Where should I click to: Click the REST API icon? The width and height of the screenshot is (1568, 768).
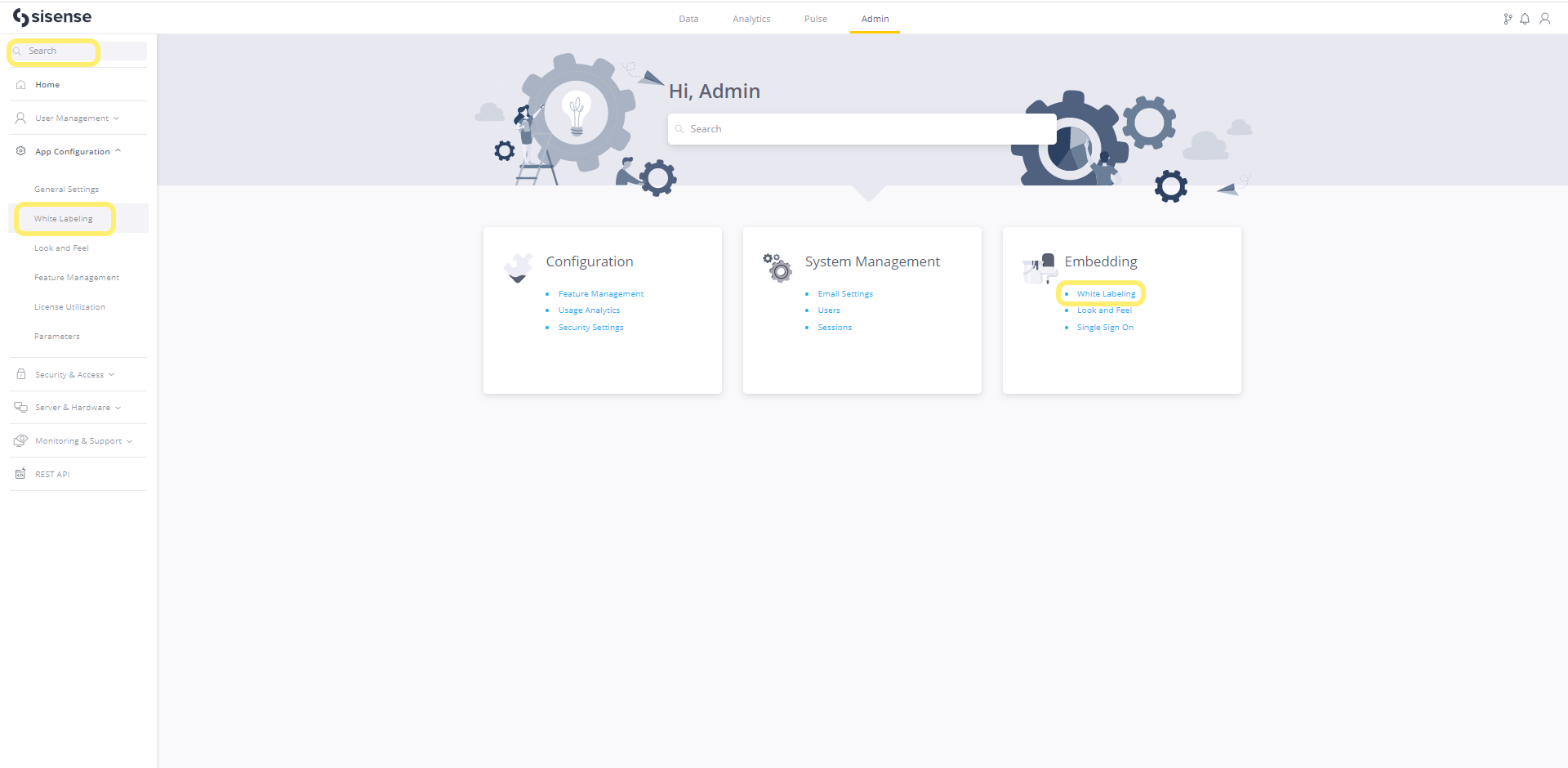pos(21,474)
